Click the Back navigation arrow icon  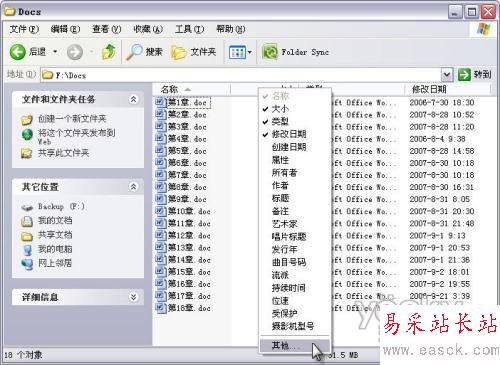(17, 52)
